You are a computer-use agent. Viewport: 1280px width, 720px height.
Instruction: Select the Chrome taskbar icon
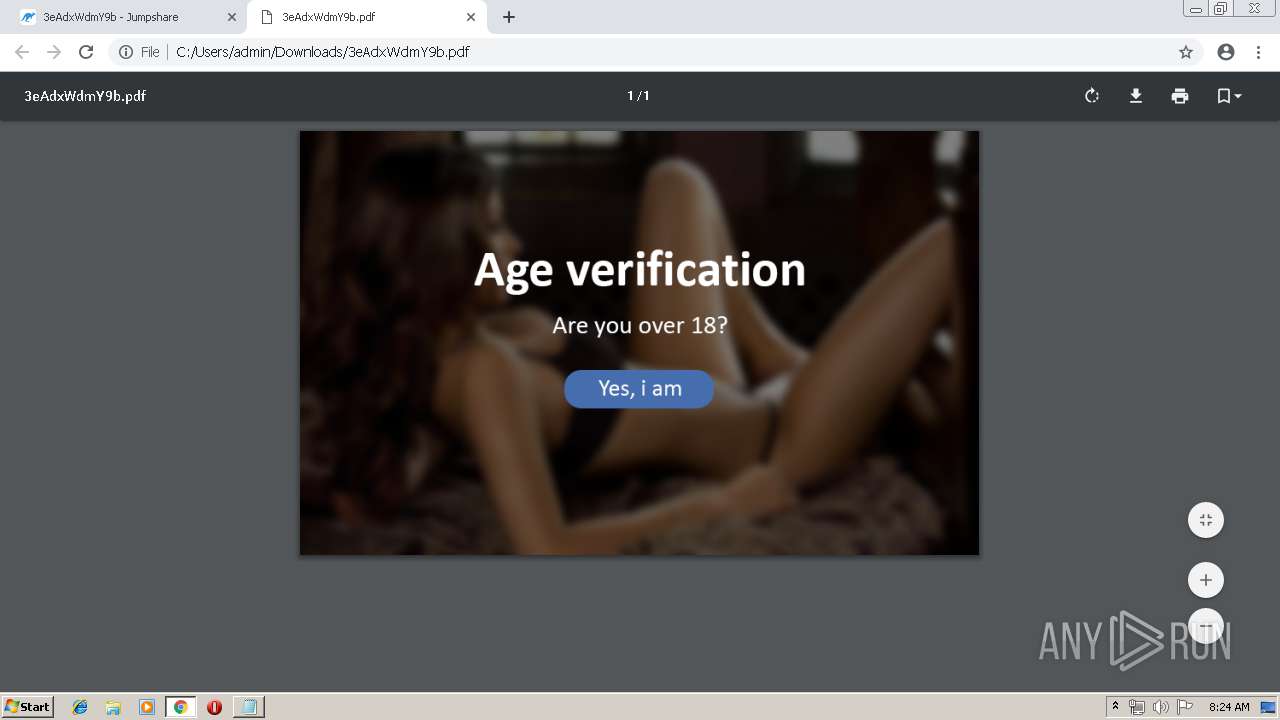pyautogui.click(x=180, y=707)
